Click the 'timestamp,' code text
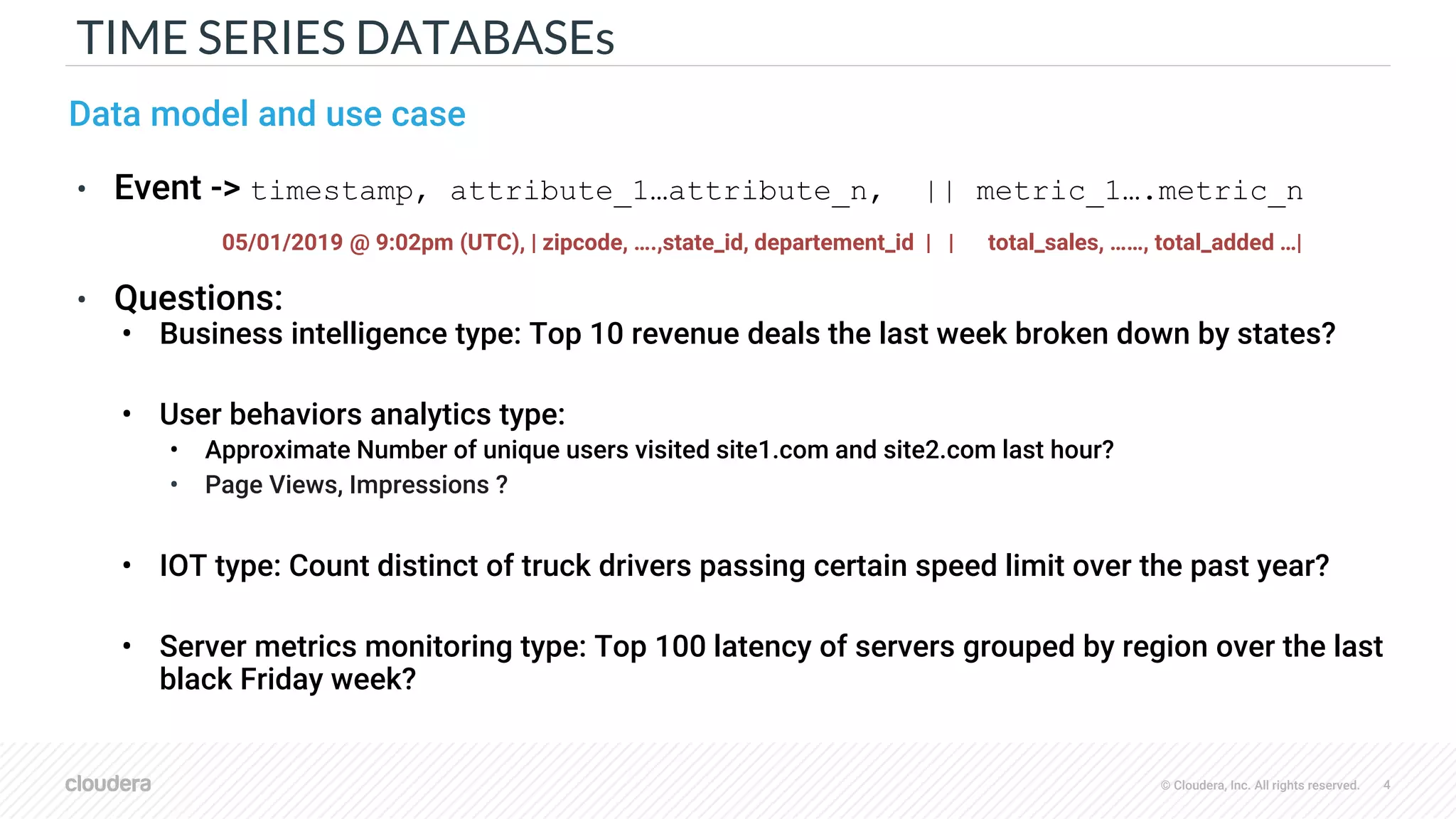This screenshot has height=819, width=1456. tap(339, 191)
